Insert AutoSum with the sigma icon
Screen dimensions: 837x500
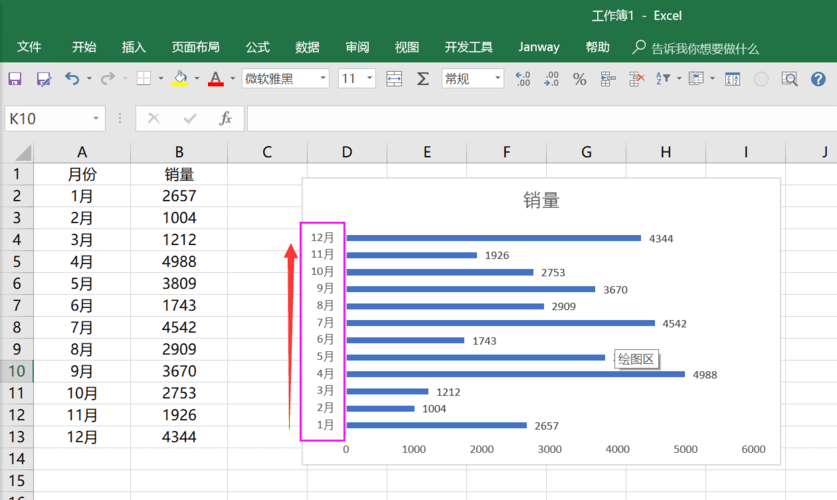pos(423,79)
